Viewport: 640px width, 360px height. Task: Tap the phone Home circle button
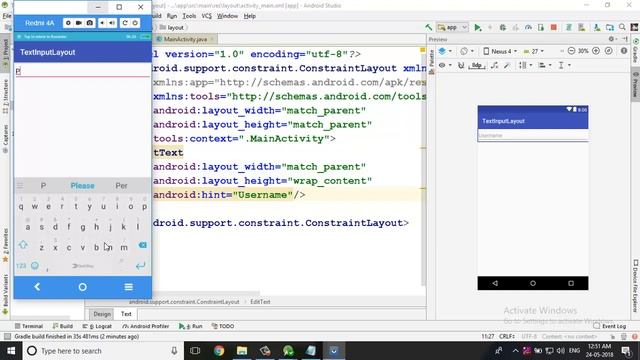click(x=82, y=287)
